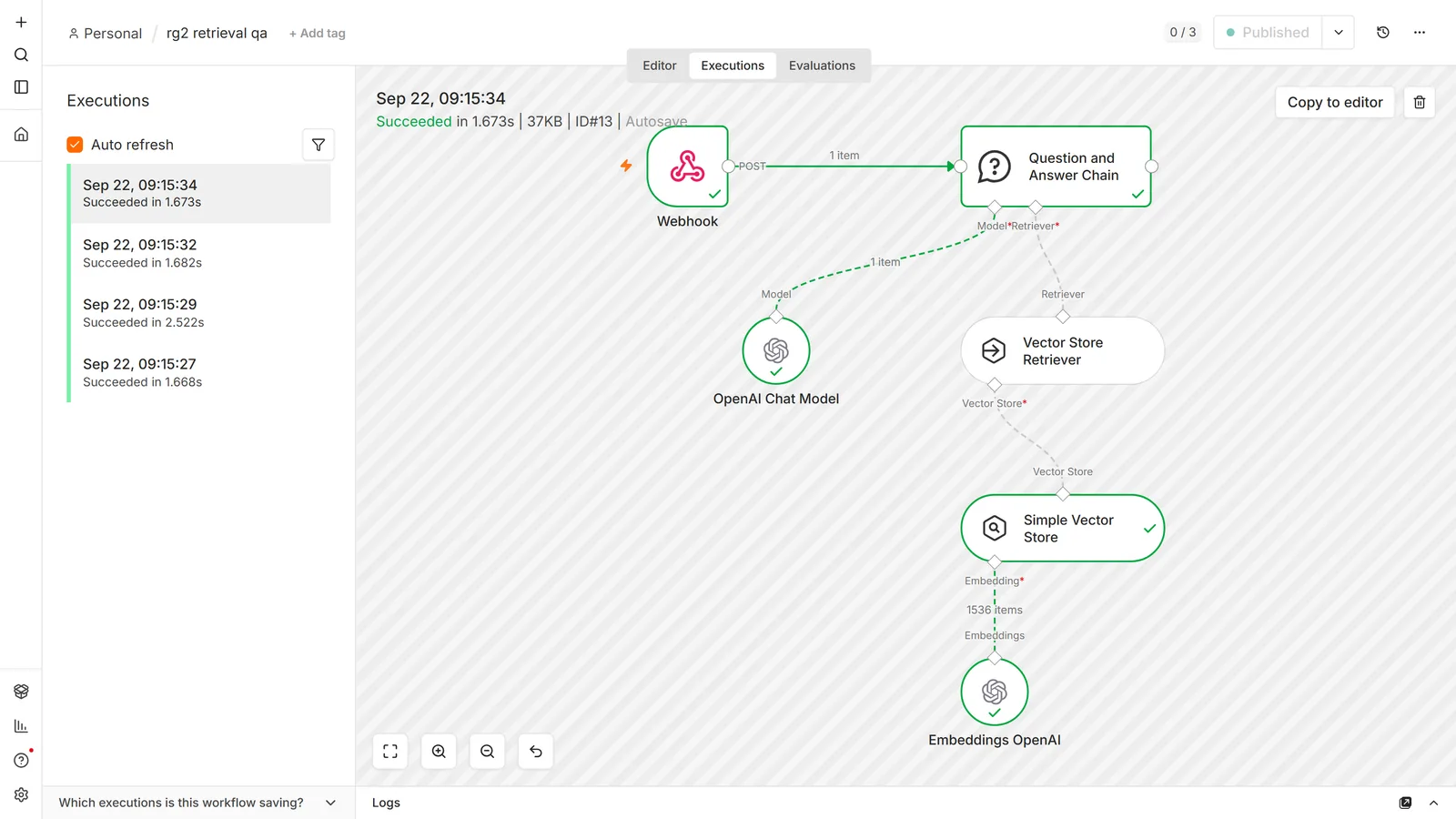This screenshot has height=819, width=1456.
Task: Click the rg2 retrieval qa workflow name
Action: point(217,34)
